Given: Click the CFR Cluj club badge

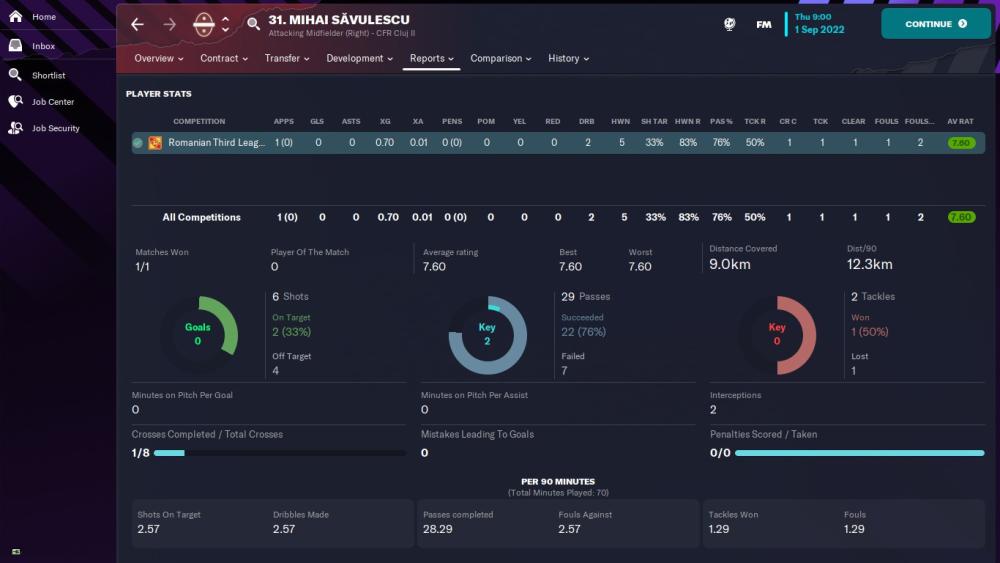Looking at the screenshot, I should pyautogui.click(x=204, y=24).
